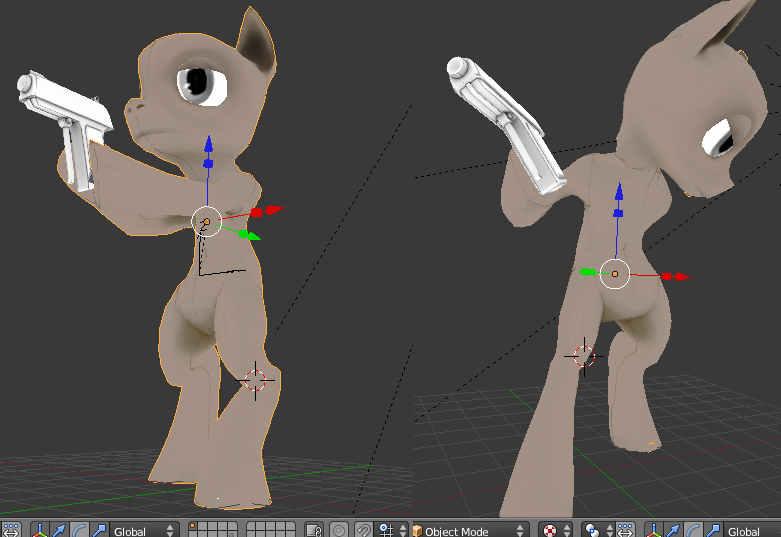
Task: Toggle manipulate center points in the right header
Action: [625, 531]
